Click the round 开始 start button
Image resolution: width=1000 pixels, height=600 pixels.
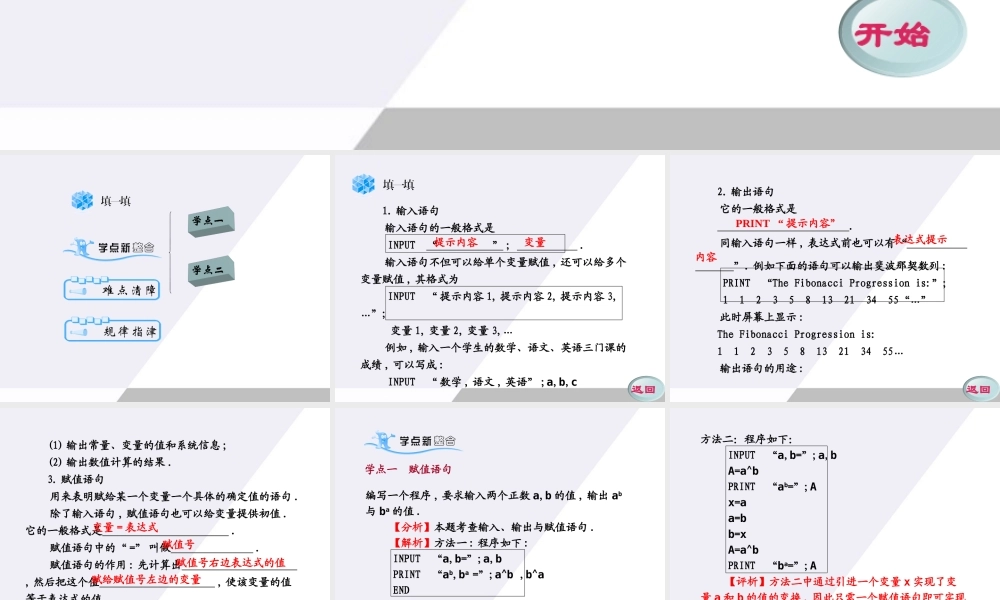(902, 36)
